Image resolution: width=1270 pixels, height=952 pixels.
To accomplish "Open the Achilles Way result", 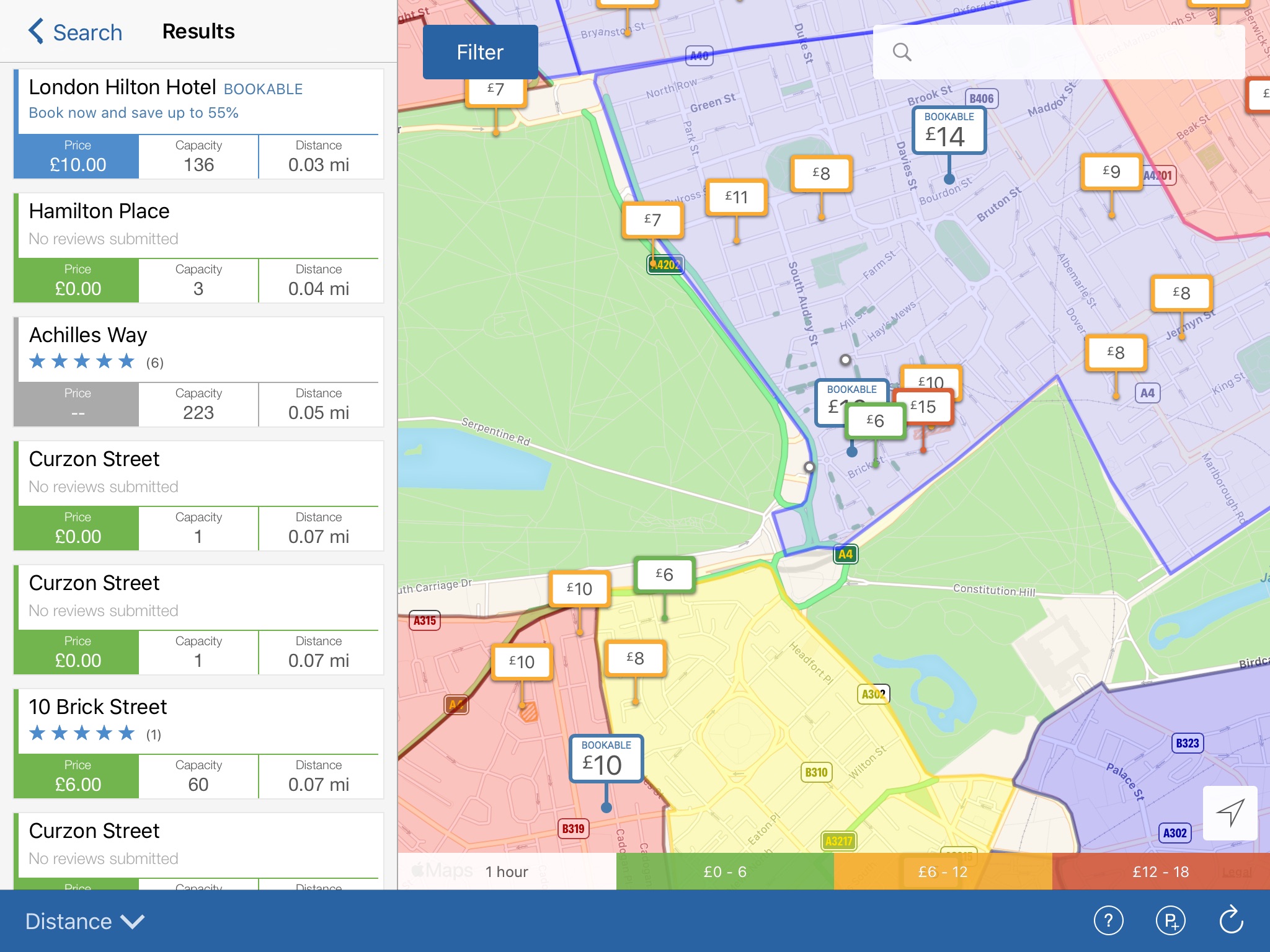I will (x=88, y=335).
